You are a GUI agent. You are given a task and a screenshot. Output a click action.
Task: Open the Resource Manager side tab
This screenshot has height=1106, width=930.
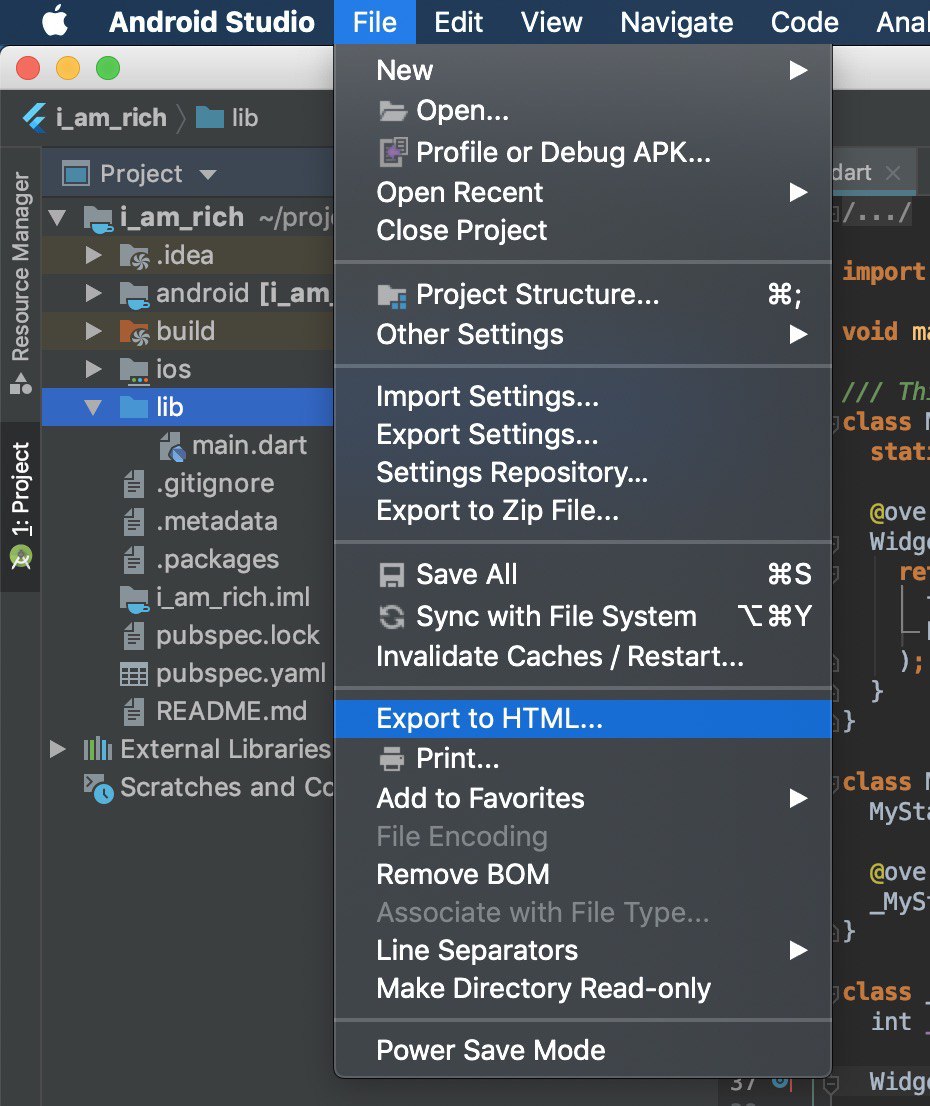(x=20, y=282)
